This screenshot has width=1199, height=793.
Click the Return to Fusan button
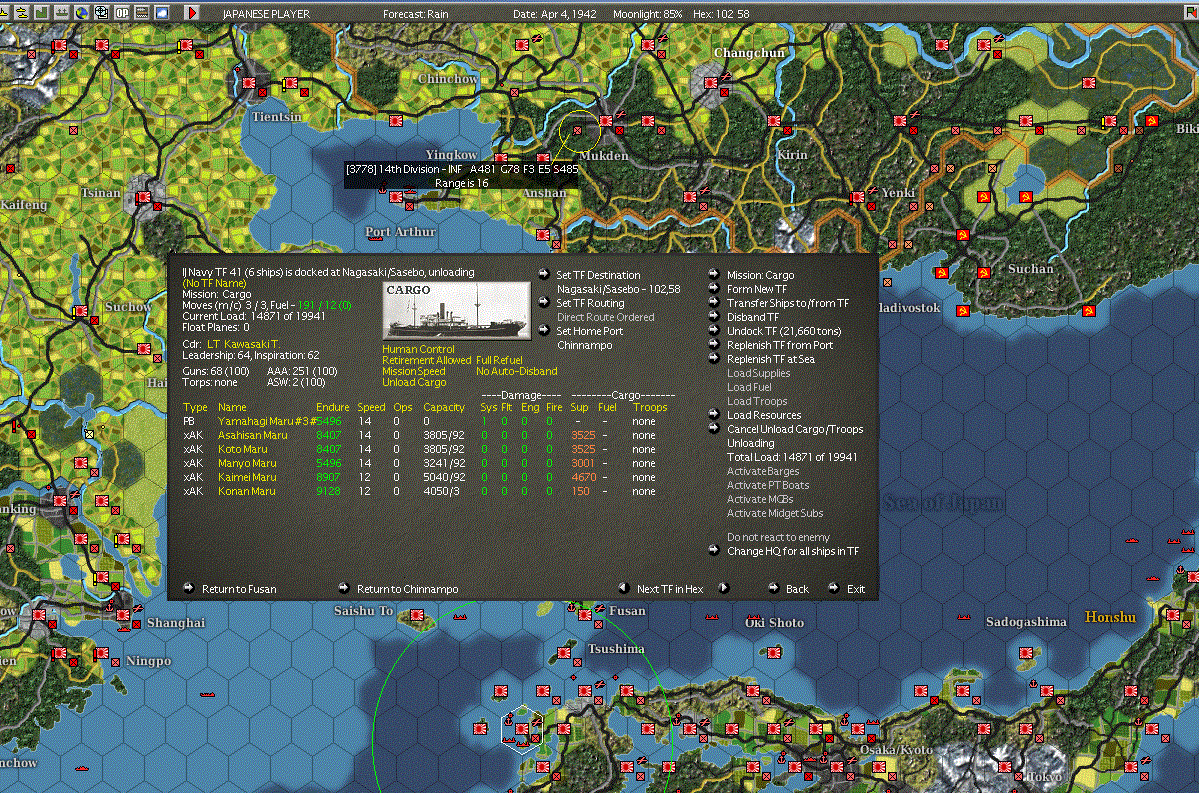point(239,590)
